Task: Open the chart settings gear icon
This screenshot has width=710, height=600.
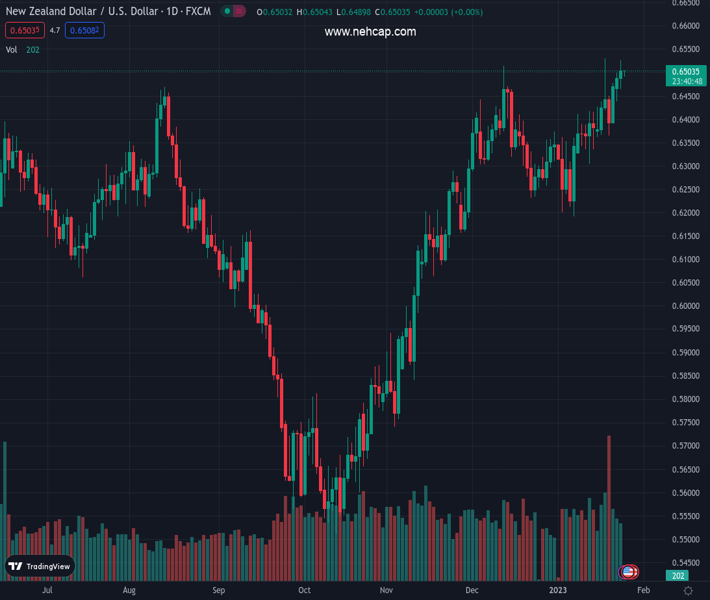Action: [688, 591]
